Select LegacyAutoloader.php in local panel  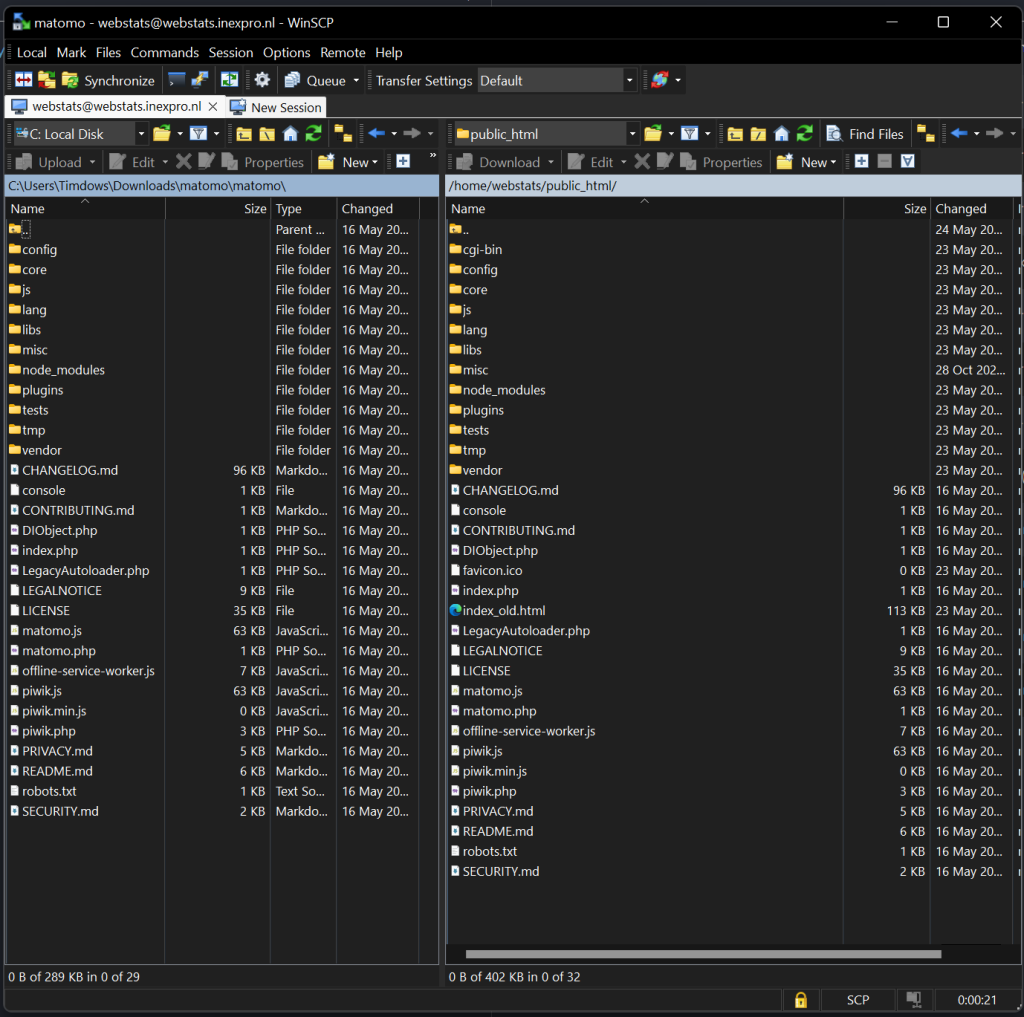pos(86,570)
